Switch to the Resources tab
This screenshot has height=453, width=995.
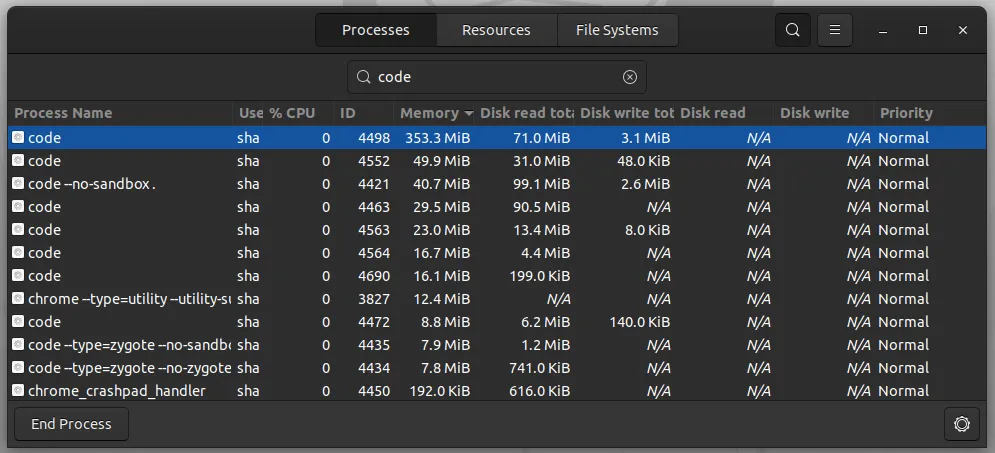tap(496, 30)
